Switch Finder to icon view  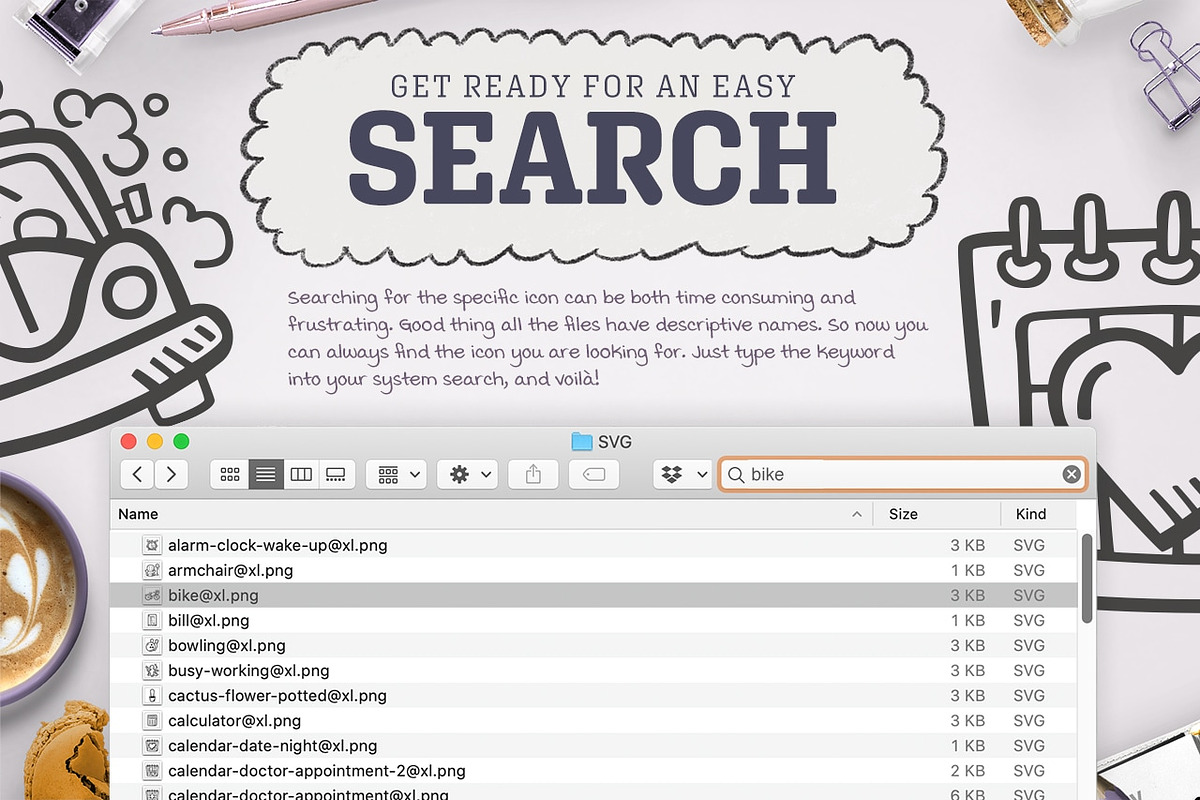(229, 474)
